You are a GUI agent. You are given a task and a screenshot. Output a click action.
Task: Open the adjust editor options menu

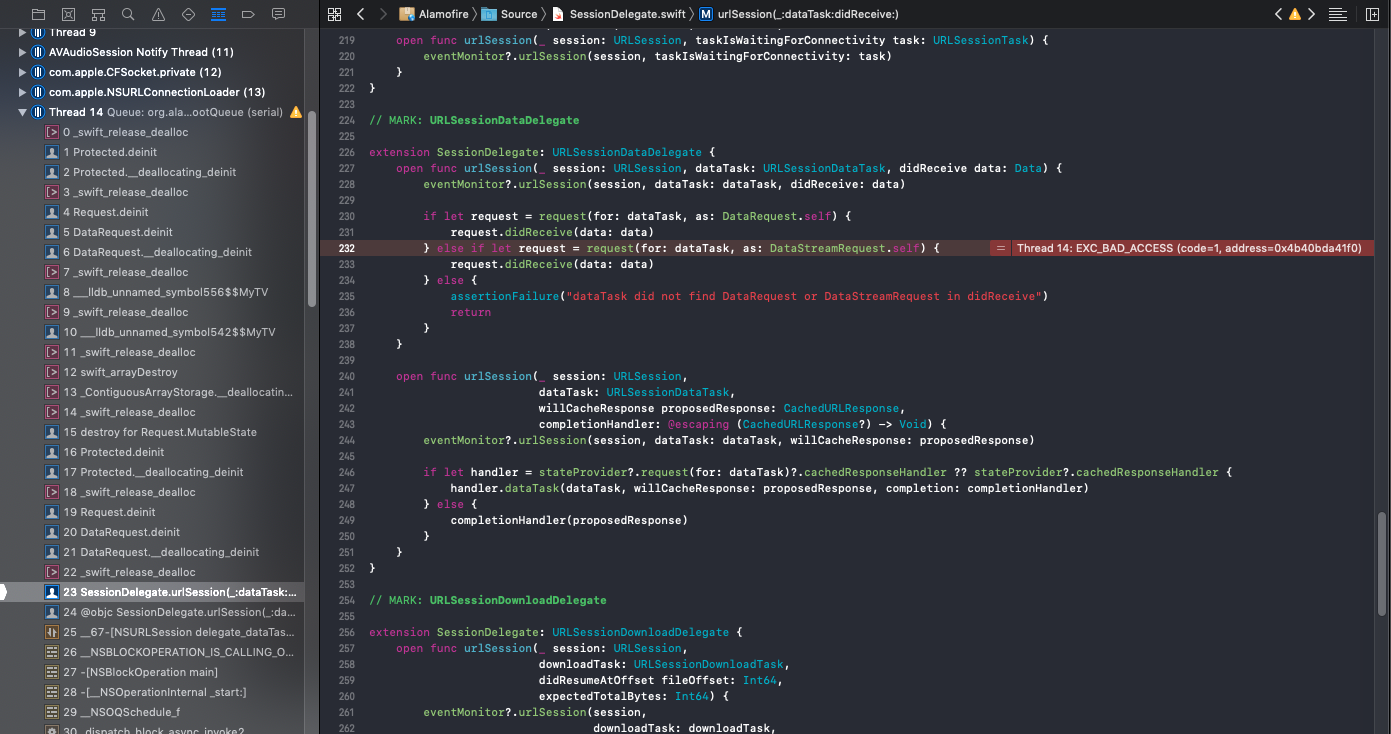coord(1337,15)
